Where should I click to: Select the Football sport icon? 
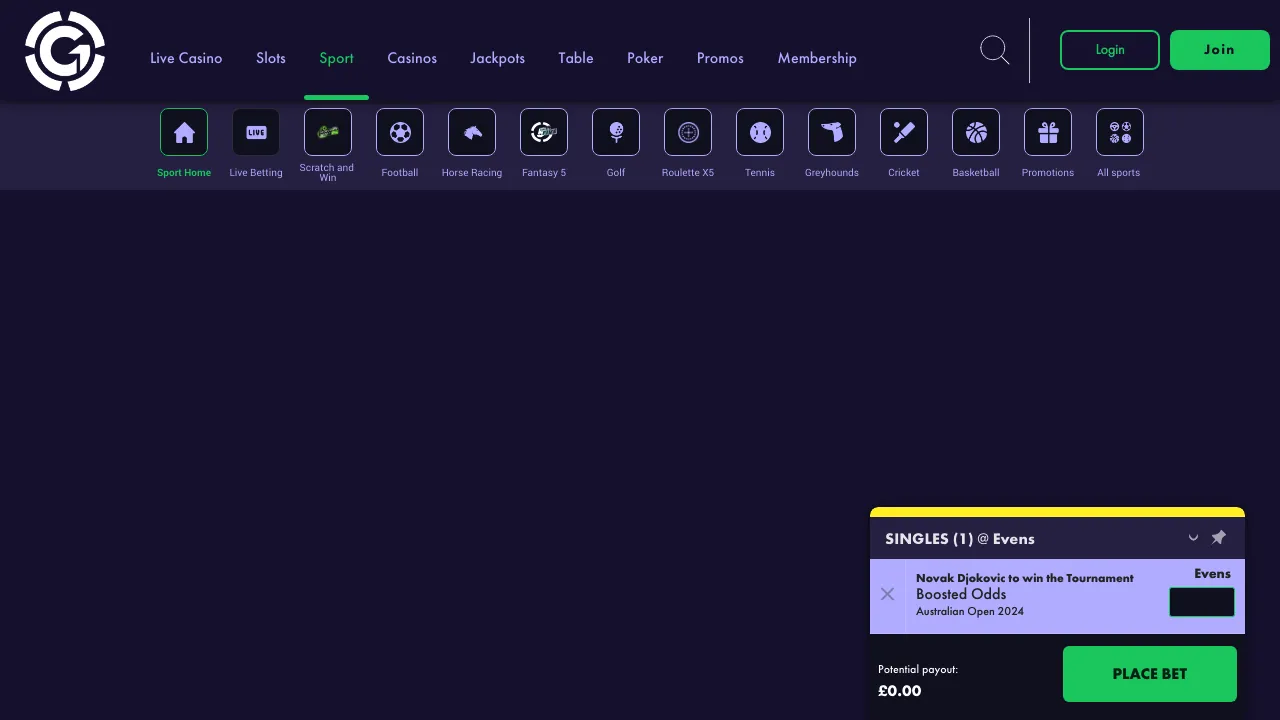point(400,132)
